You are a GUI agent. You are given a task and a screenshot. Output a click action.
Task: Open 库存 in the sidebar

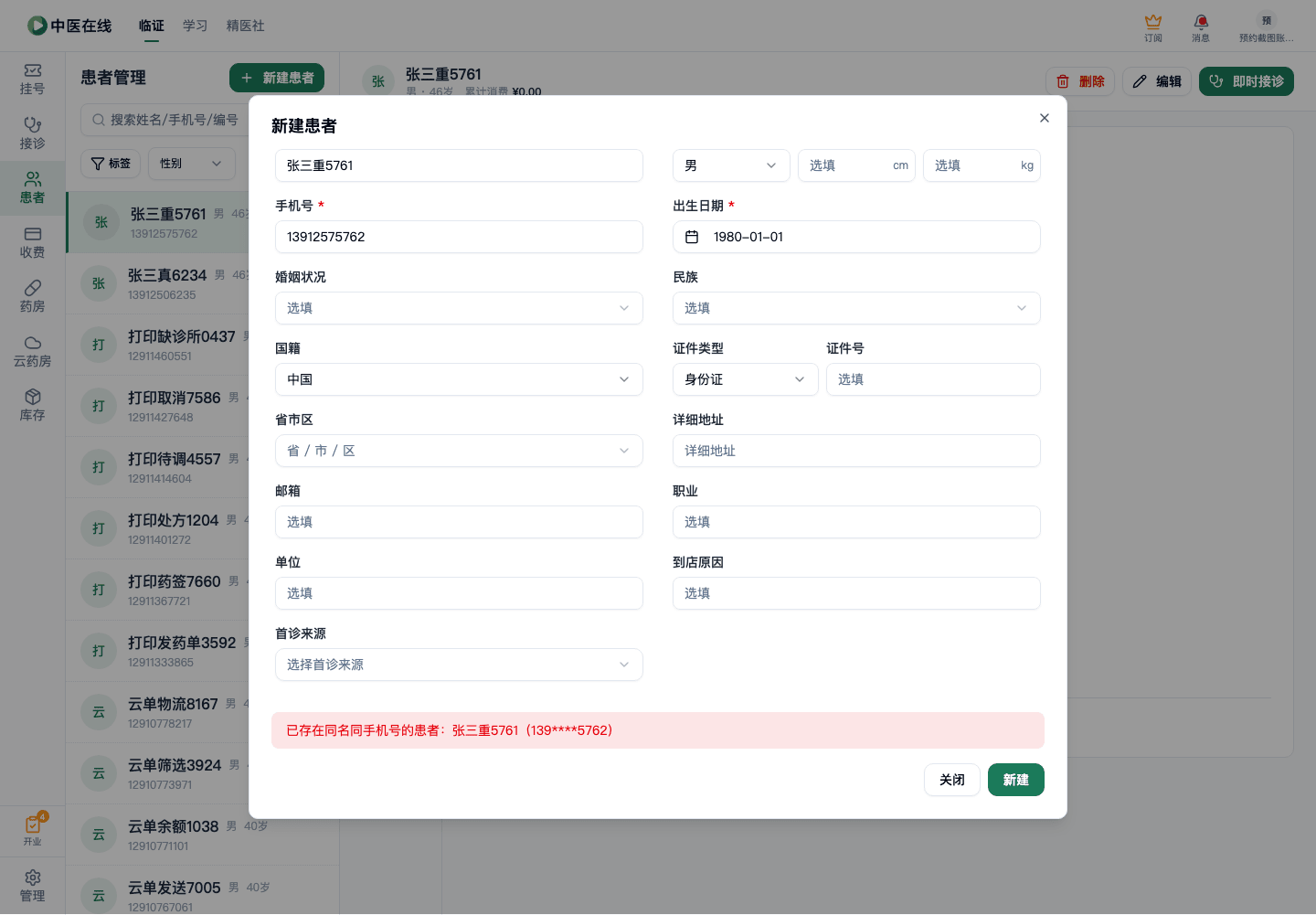point(32,406)
